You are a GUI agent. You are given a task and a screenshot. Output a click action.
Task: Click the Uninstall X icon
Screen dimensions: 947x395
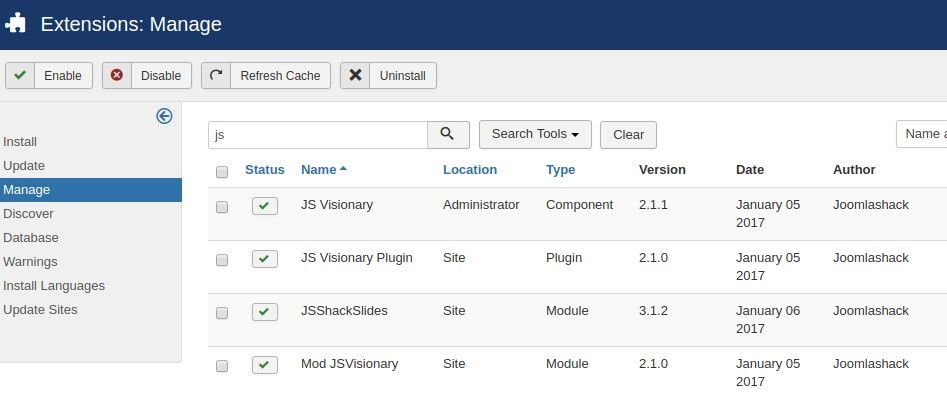tap(355, 75)
